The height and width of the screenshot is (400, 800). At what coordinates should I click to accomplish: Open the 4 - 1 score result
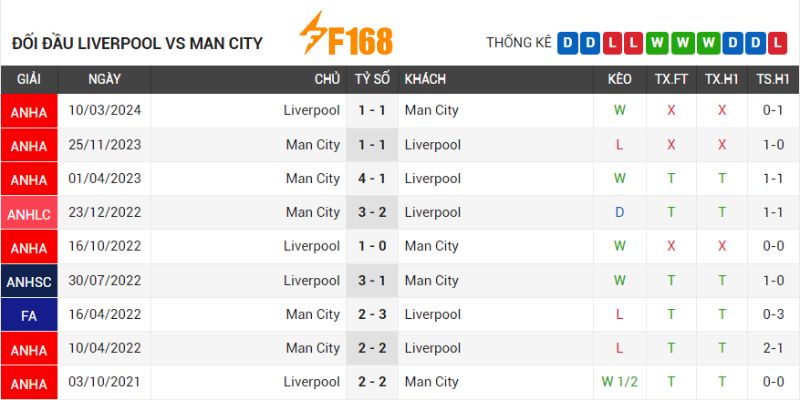pos(372,179)
